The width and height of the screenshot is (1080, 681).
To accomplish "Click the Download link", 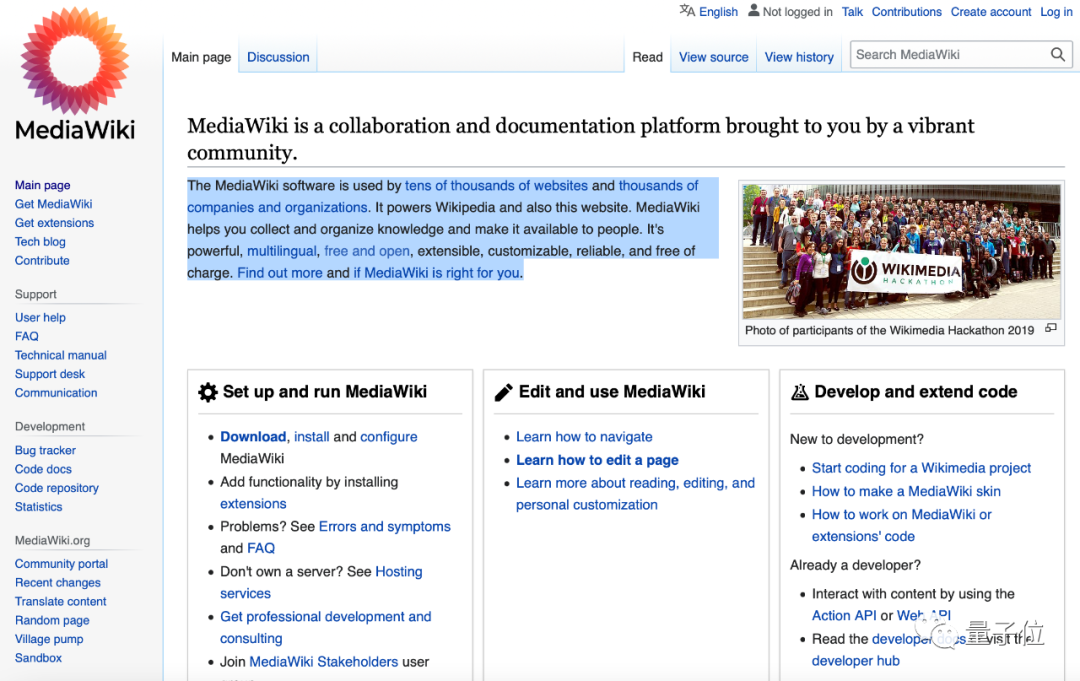I will pyautogui.click(x=253, y=437).
